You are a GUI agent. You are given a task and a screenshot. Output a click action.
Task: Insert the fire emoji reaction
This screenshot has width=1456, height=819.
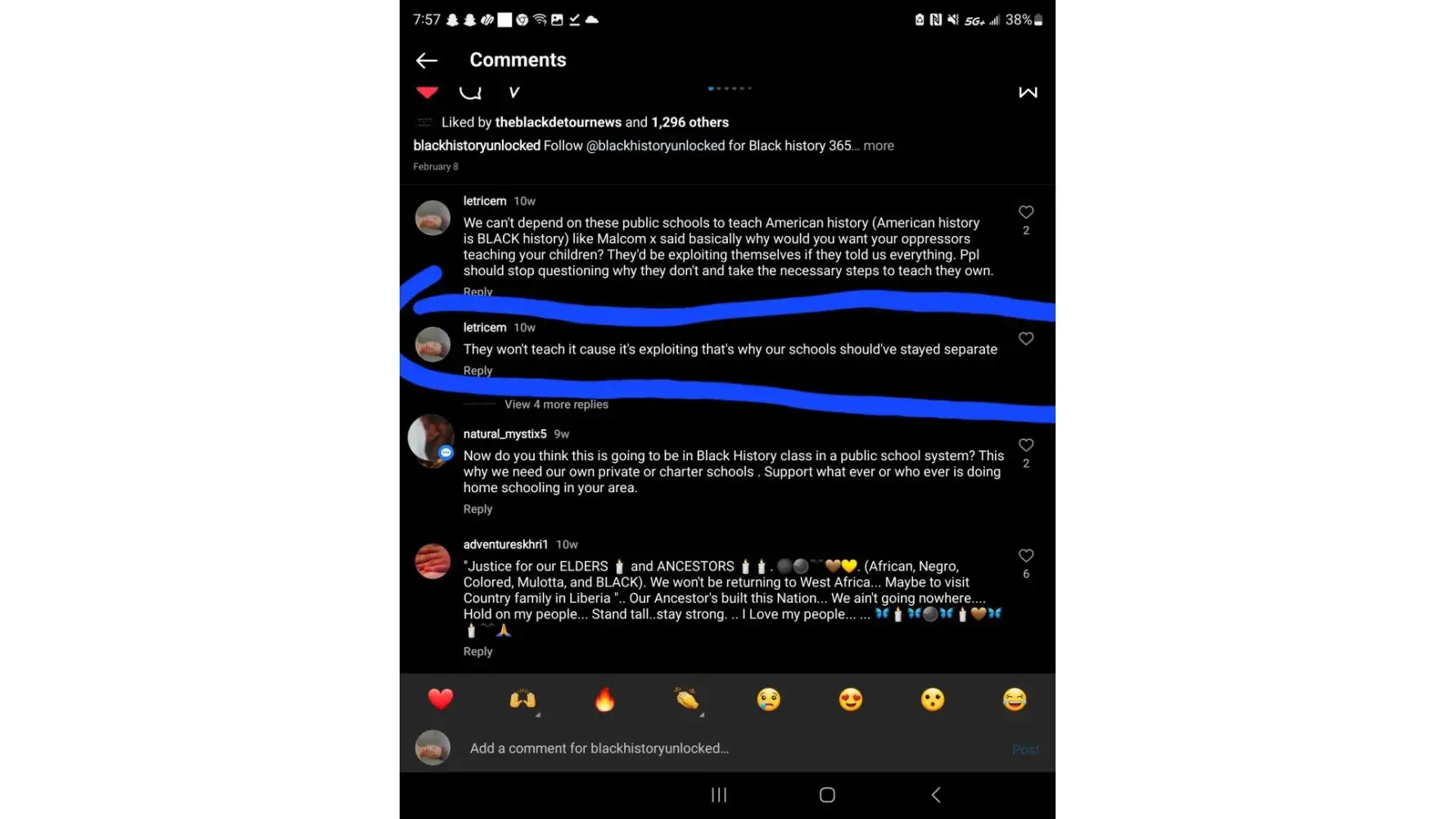click(x=604, y=699)
